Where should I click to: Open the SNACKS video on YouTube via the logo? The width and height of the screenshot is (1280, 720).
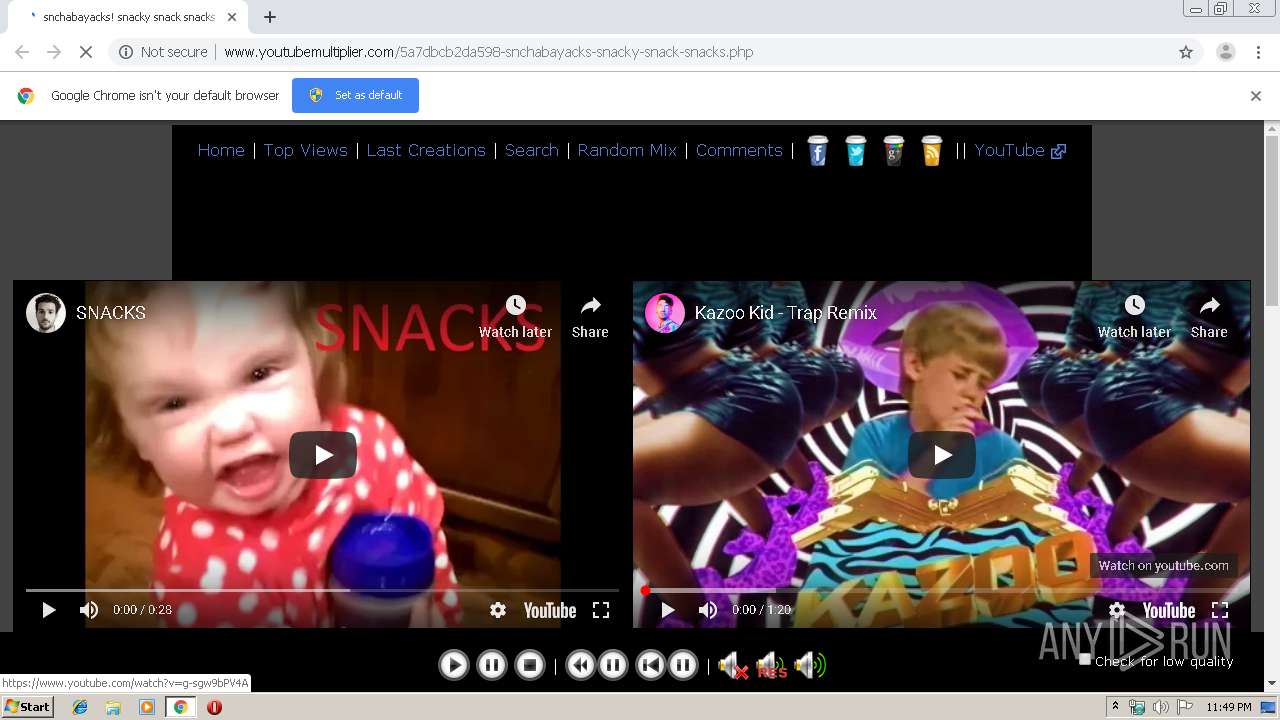tap(550, 610)
